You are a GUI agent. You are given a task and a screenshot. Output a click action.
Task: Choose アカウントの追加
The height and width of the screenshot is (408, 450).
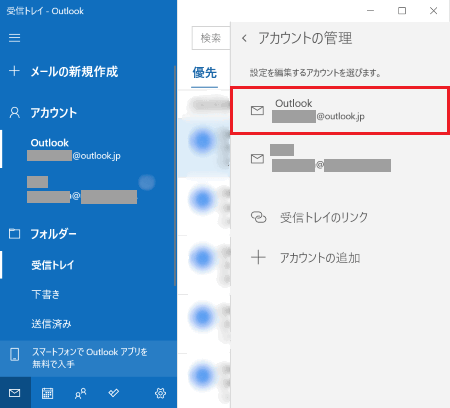pos(320,258)
